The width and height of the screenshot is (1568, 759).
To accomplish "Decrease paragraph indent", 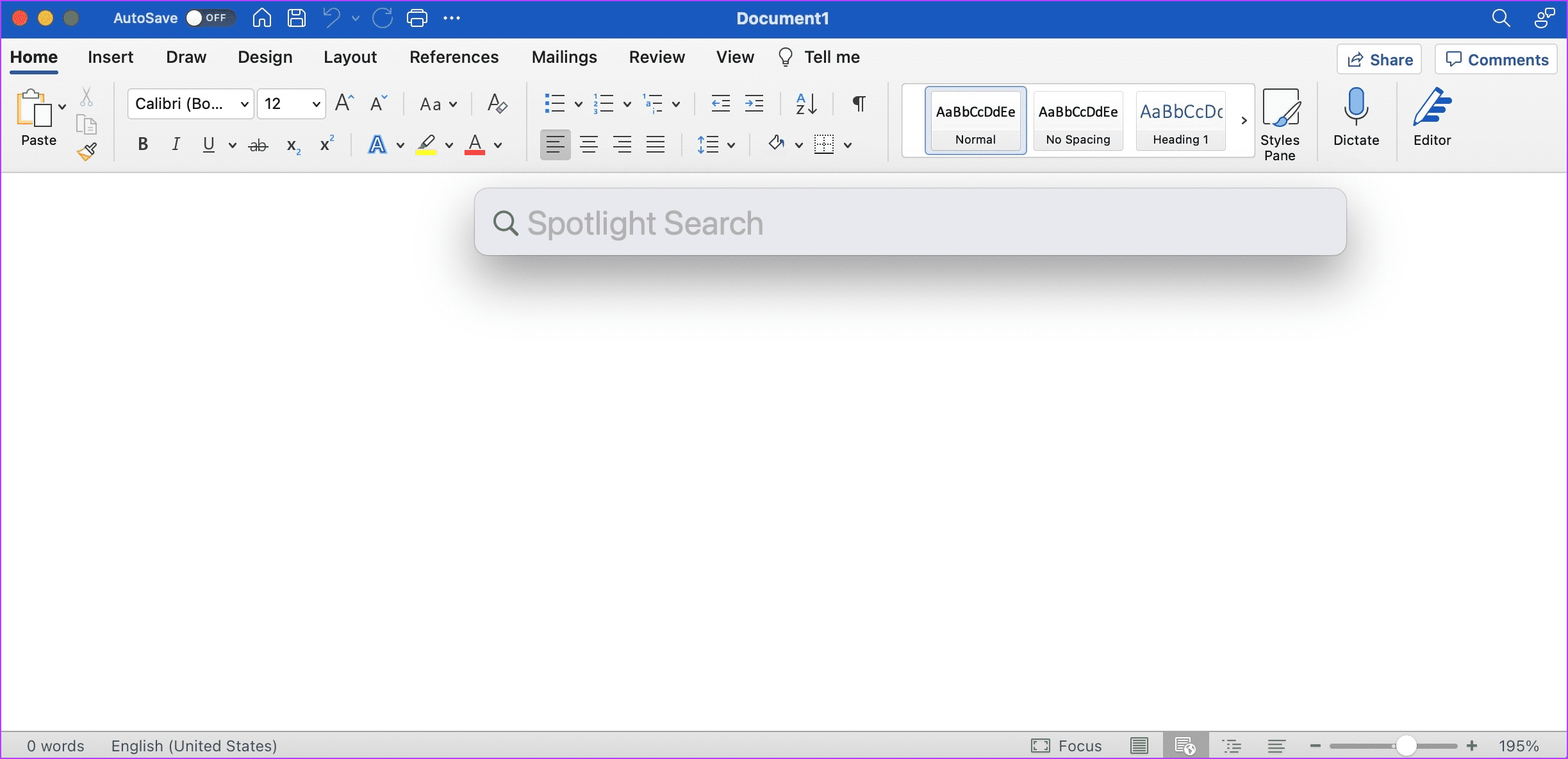I will point(721,103).
